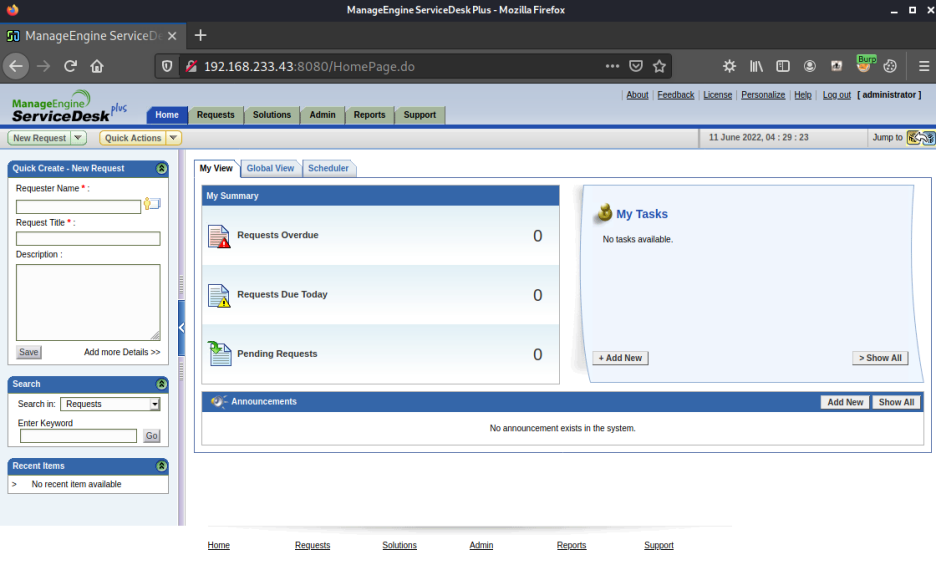Click the cookie extension icon in toolbar
Image resolution: width=936 pixels, height=565 pixels.
(890, 66)
